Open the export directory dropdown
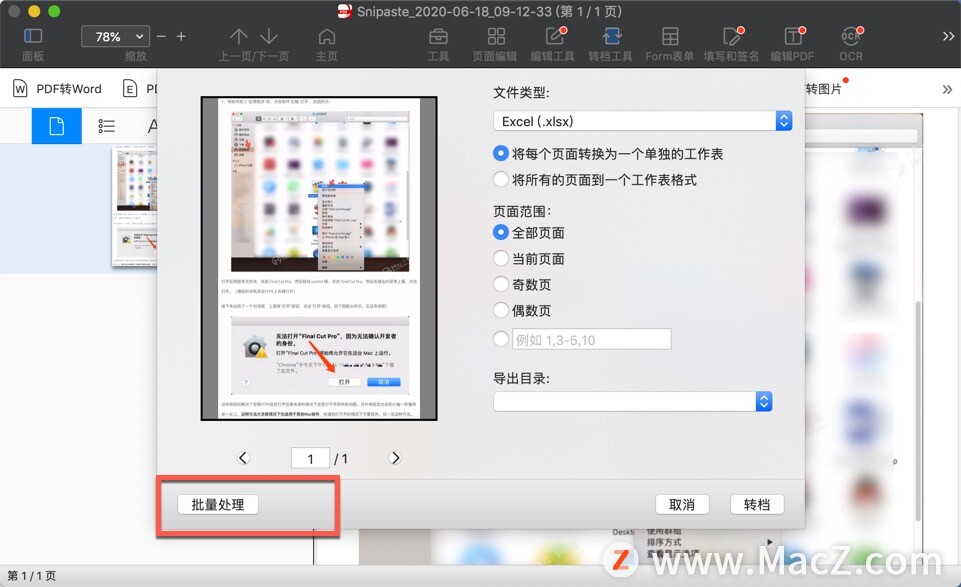 click(632, 401)
